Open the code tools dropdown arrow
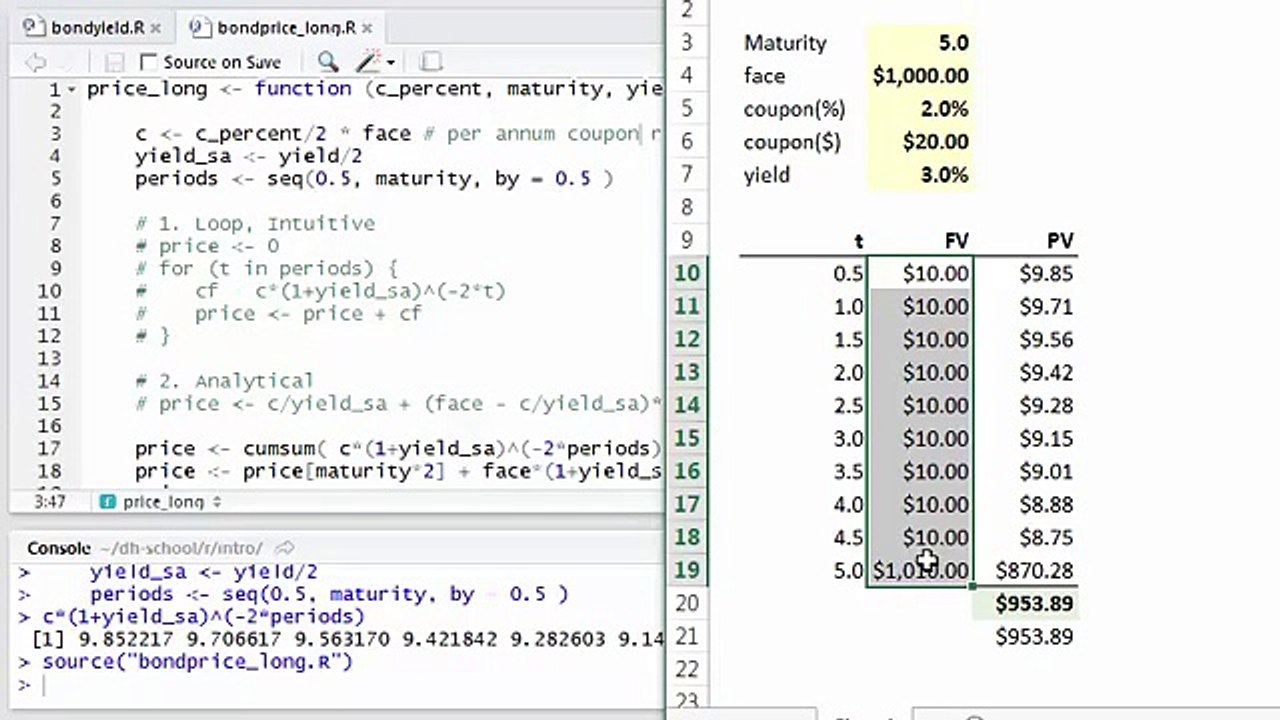 tap(390, 63)
